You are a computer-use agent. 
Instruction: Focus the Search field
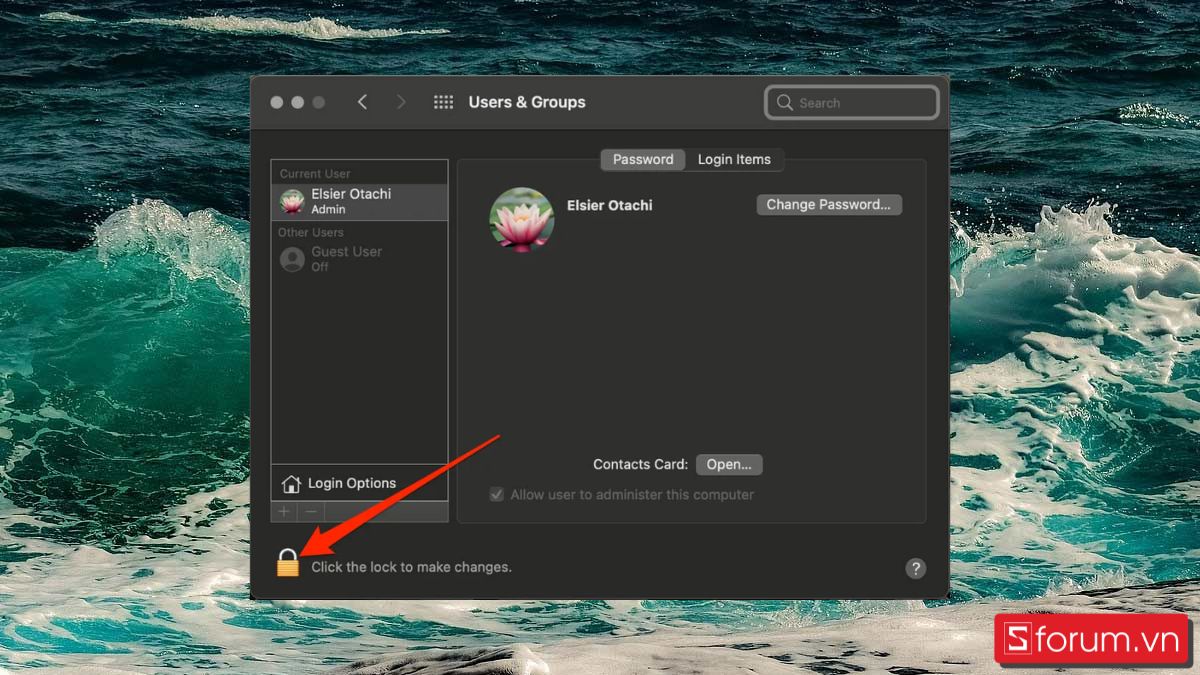tap(852, 102)
